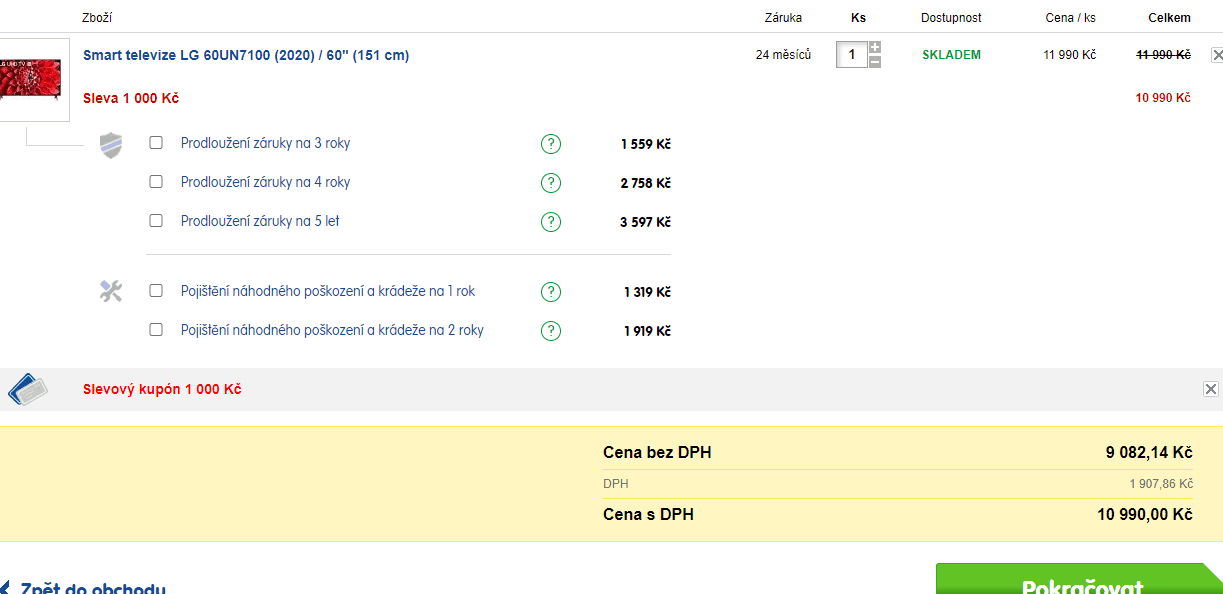Click the quantity input field

[x=852, y=55]
